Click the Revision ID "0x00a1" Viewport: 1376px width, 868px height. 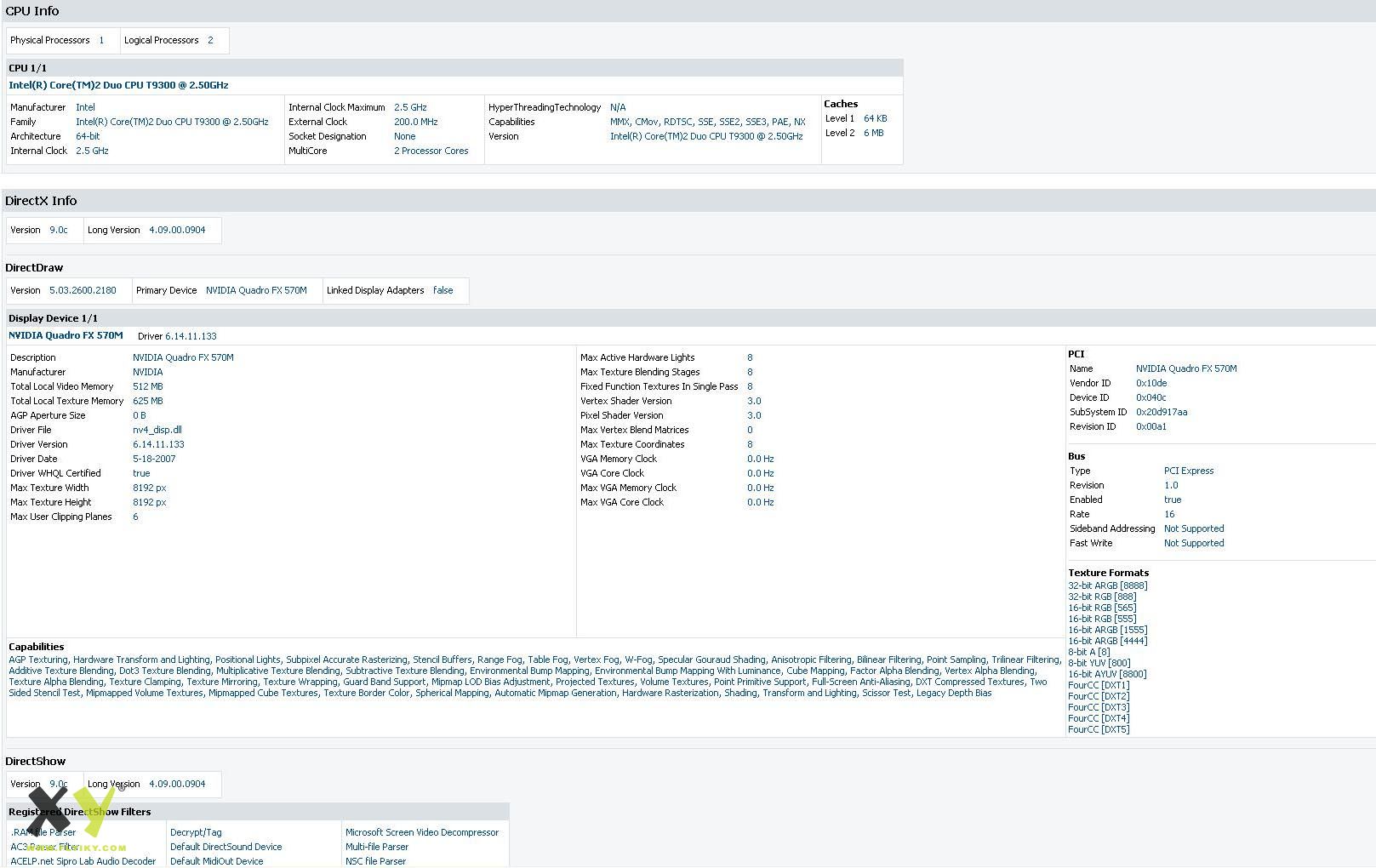[x=1150, y=426]
